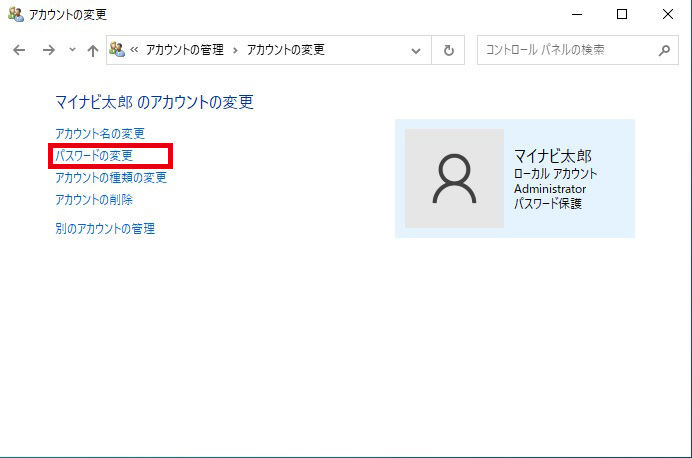Open recent locations dropdown arrow
This screenshot has height=458, width=692.
(x=72, y=50)
